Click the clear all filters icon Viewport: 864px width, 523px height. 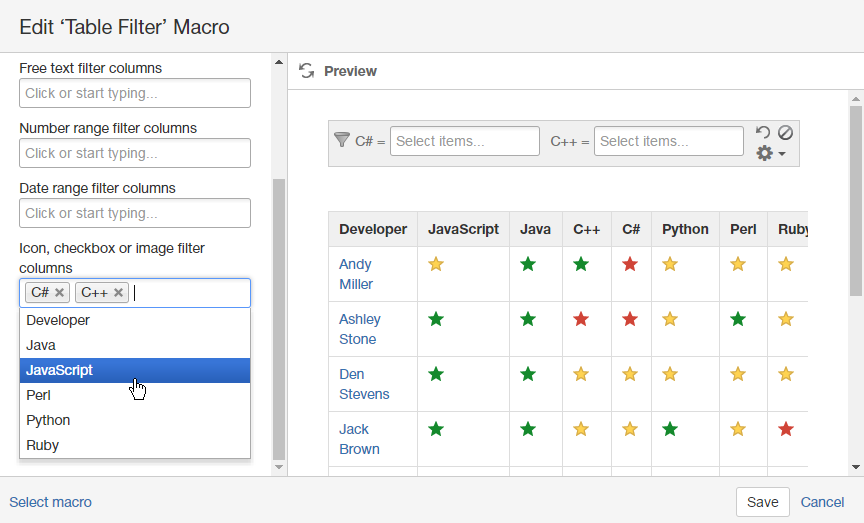(x=785, y=132)
